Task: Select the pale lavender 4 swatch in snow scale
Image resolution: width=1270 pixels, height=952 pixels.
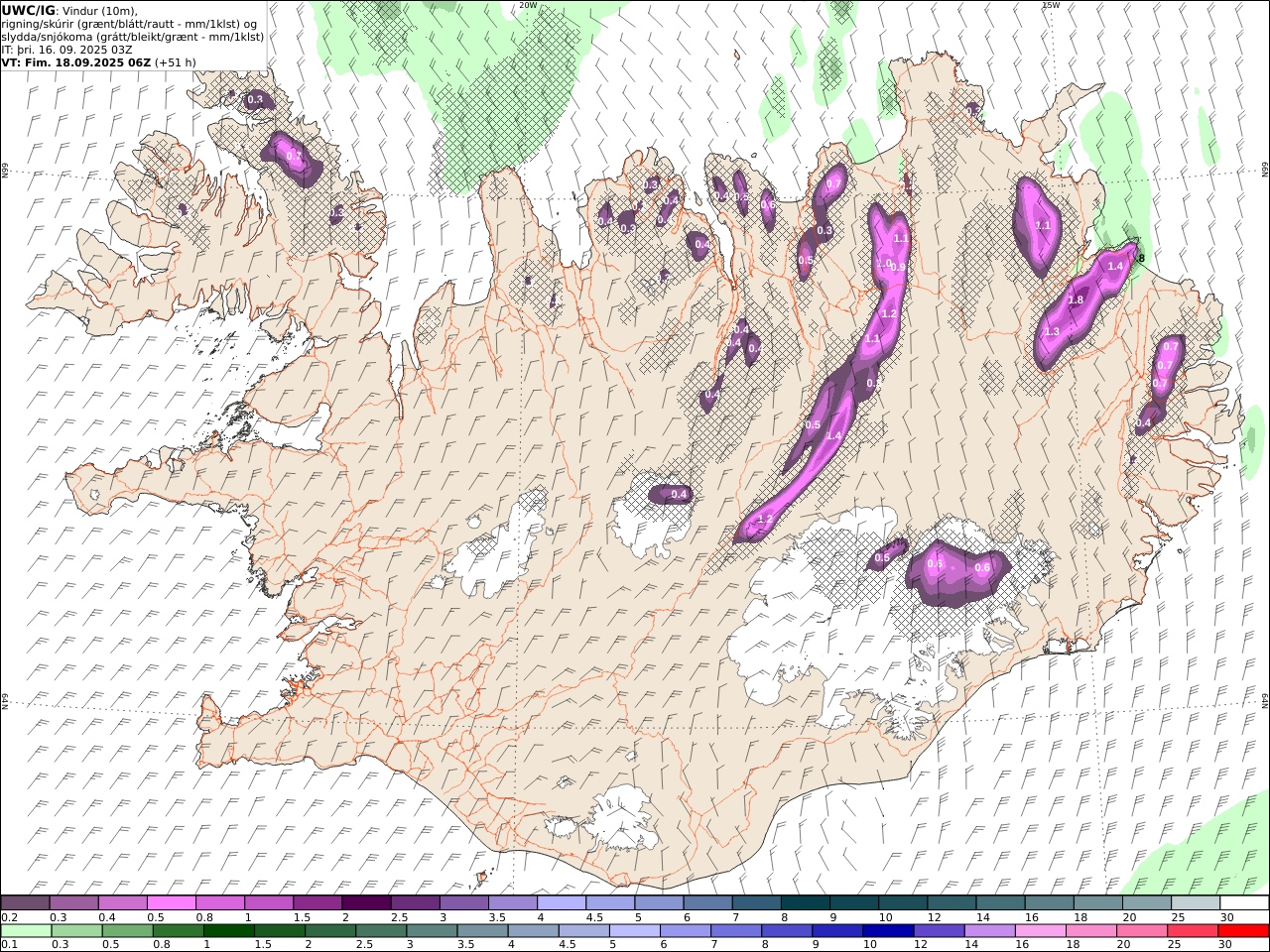Action: (561, 902)
